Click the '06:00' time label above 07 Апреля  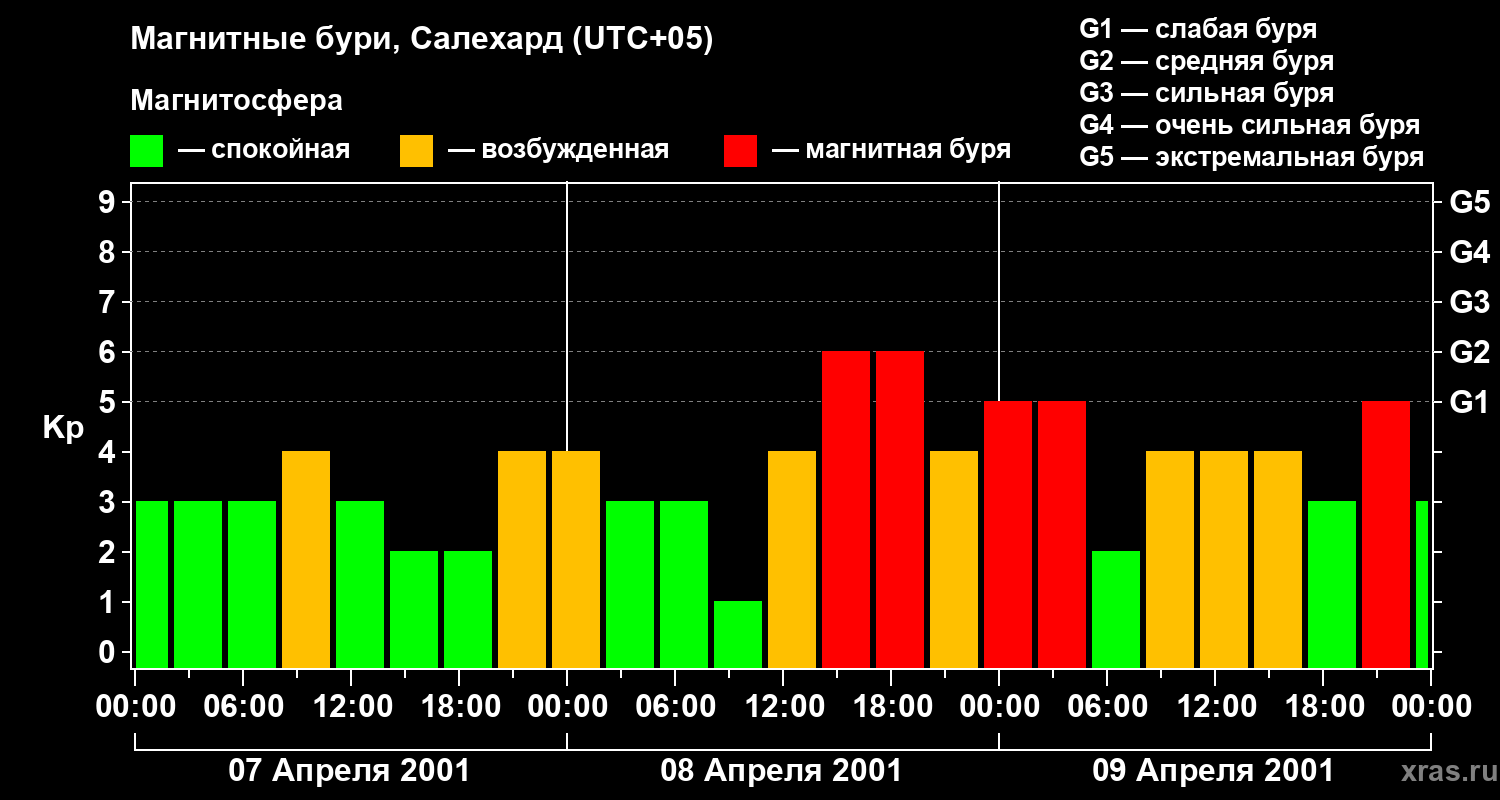pyautogui.click(x=243, y=707)
